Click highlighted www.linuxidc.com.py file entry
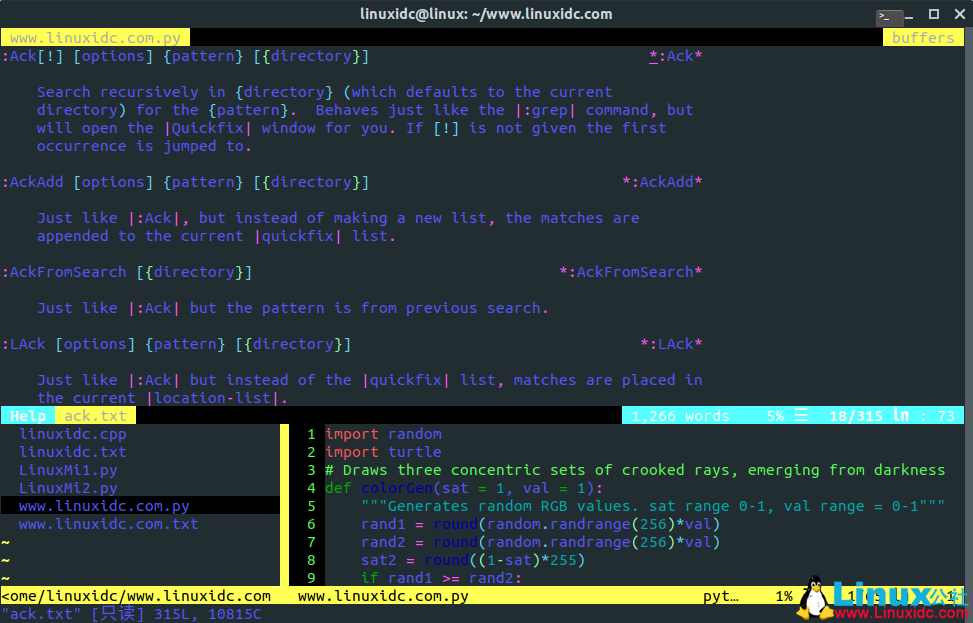The image size is (973, 623). pos(104,506)
